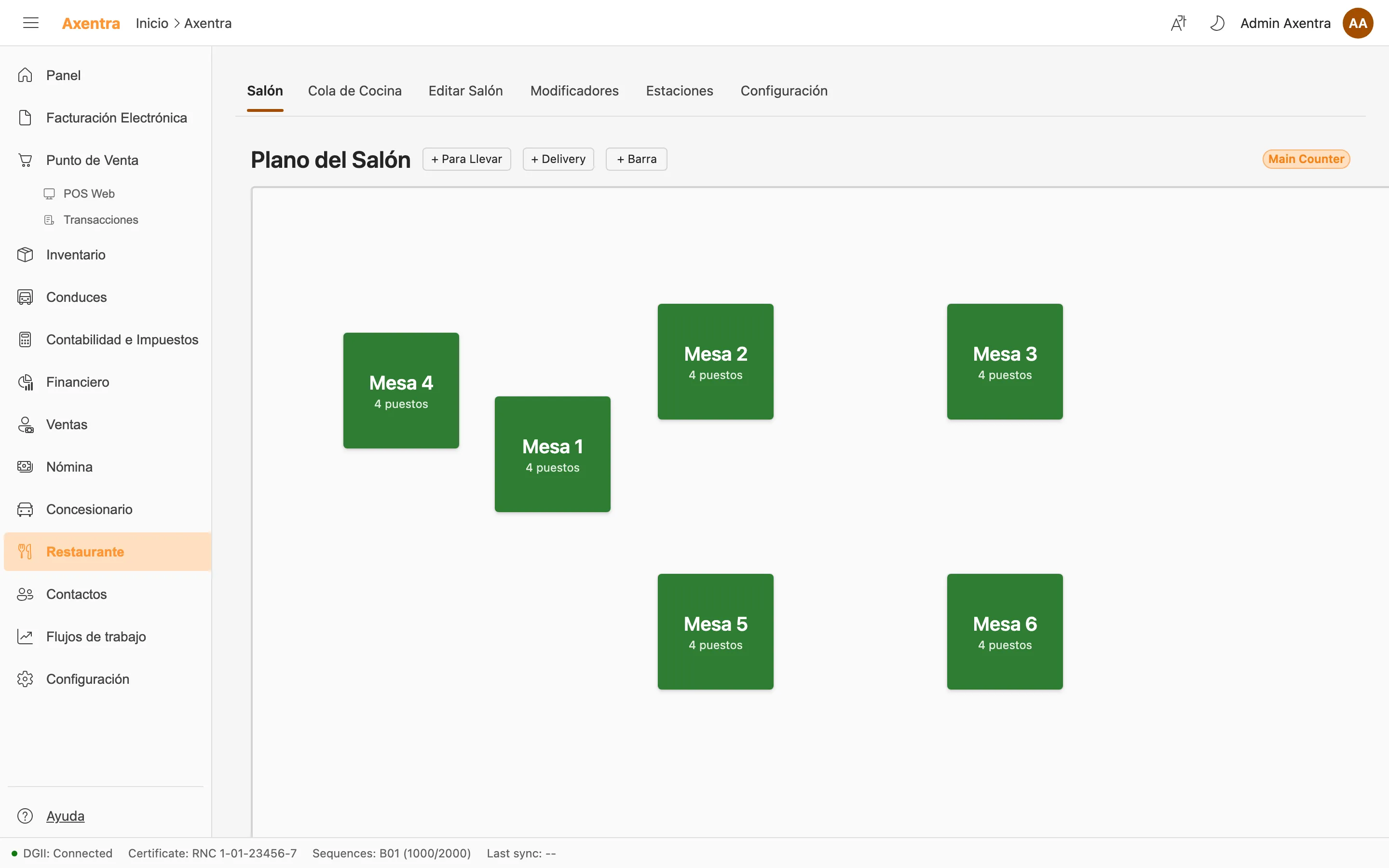This screenshot has height=868, width=1389.
Task: Open the Editar Salón tab
Action: (x=465, y=91)
